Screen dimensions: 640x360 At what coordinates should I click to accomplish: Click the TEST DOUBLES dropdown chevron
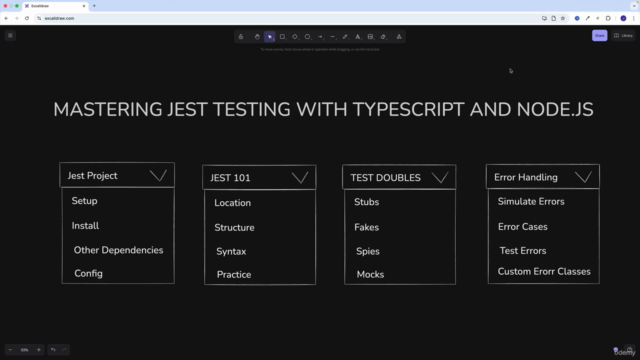(440, 177)
